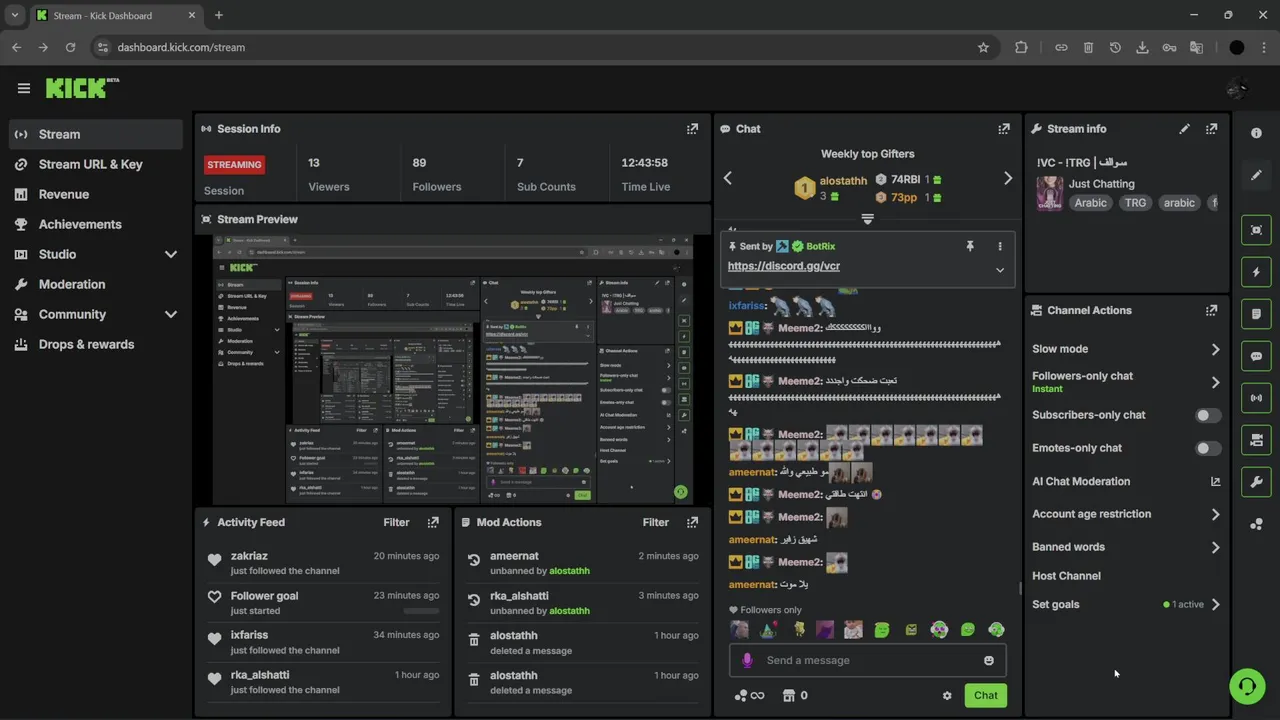Click the Follower goal progress bar
The width and height of the screenshot is (1280, 720).
tap(421, 610)
